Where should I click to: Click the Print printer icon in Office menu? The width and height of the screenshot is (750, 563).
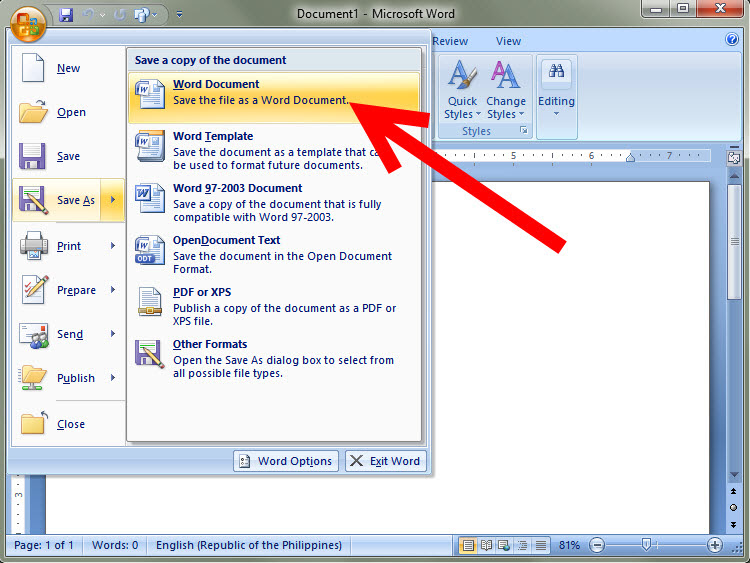coord(33,245)
